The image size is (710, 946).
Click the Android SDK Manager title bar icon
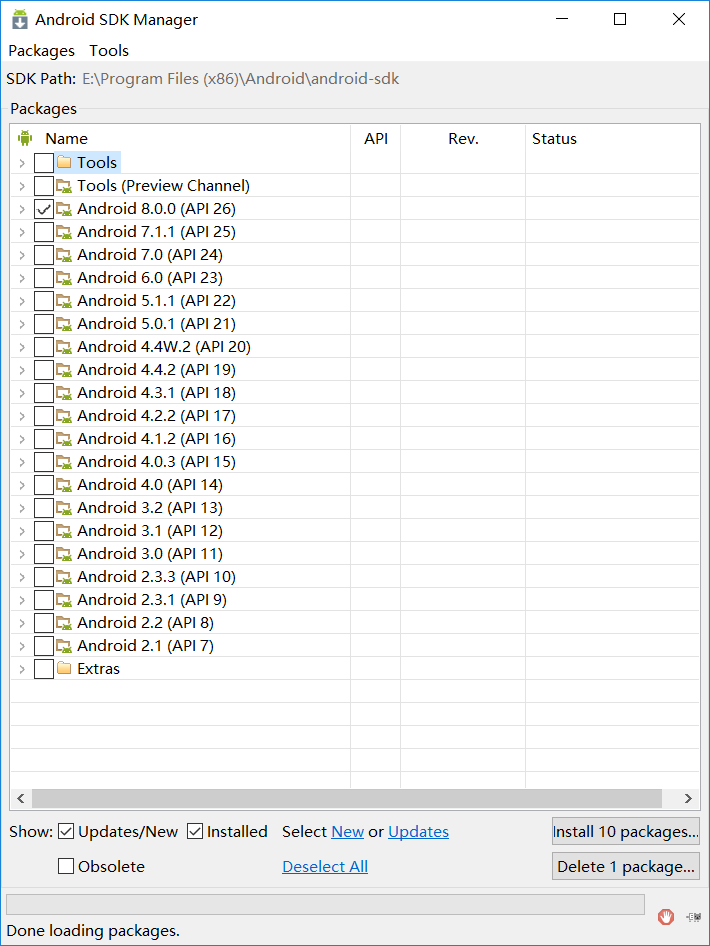pyautogui.click(x=20, y=19)
